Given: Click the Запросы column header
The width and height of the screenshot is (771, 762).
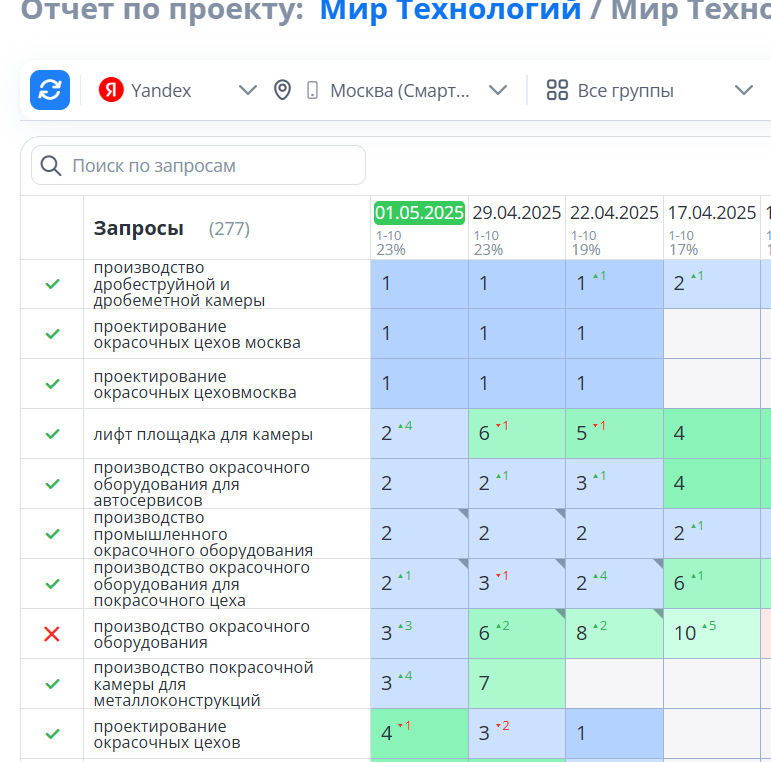Looking at the screenshot, I should pos(139,228).
